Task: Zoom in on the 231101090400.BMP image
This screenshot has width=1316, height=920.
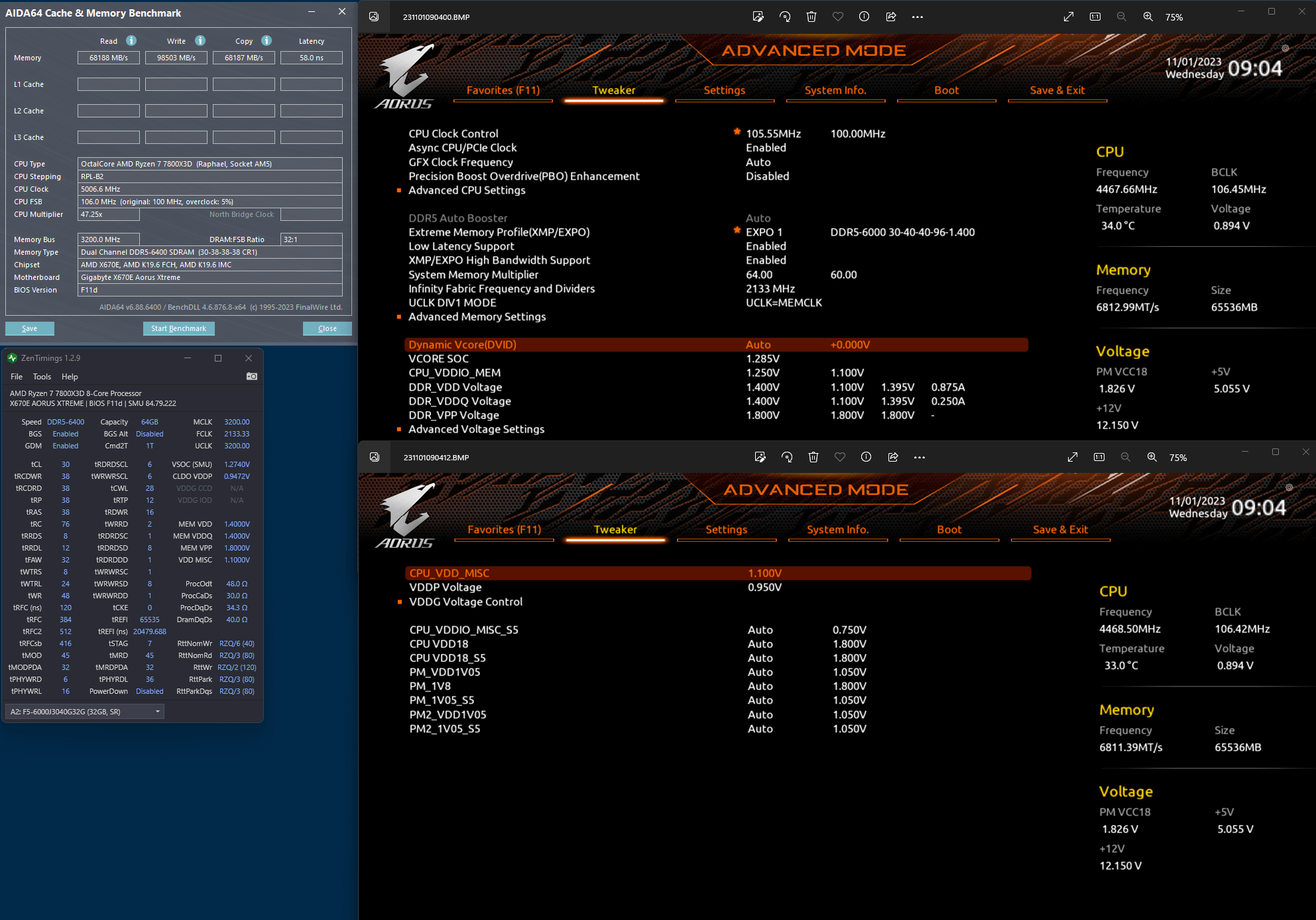Action: pos(1148,17)
